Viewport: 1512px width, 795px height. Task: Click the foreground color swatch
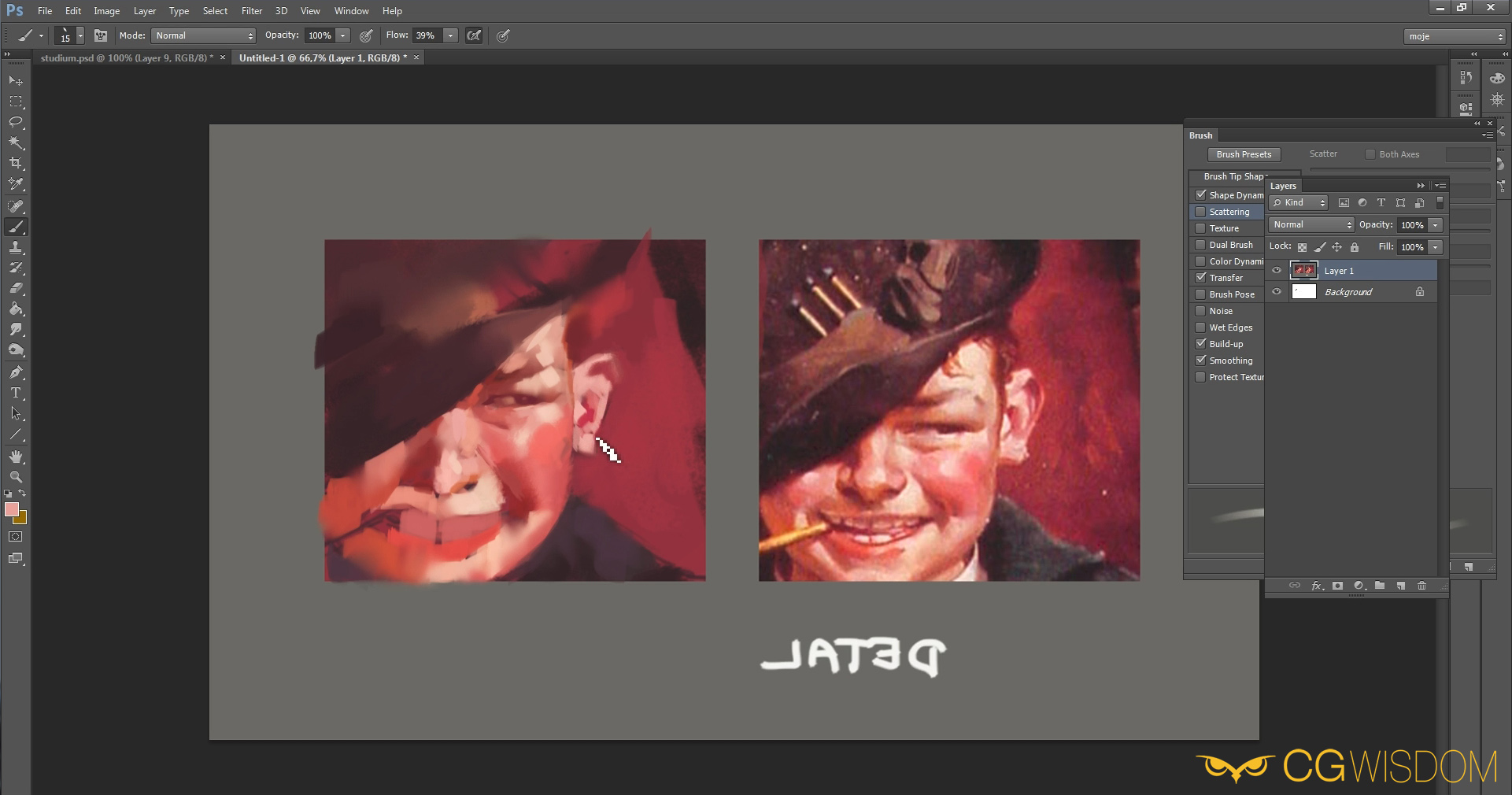tap(12, 510)
